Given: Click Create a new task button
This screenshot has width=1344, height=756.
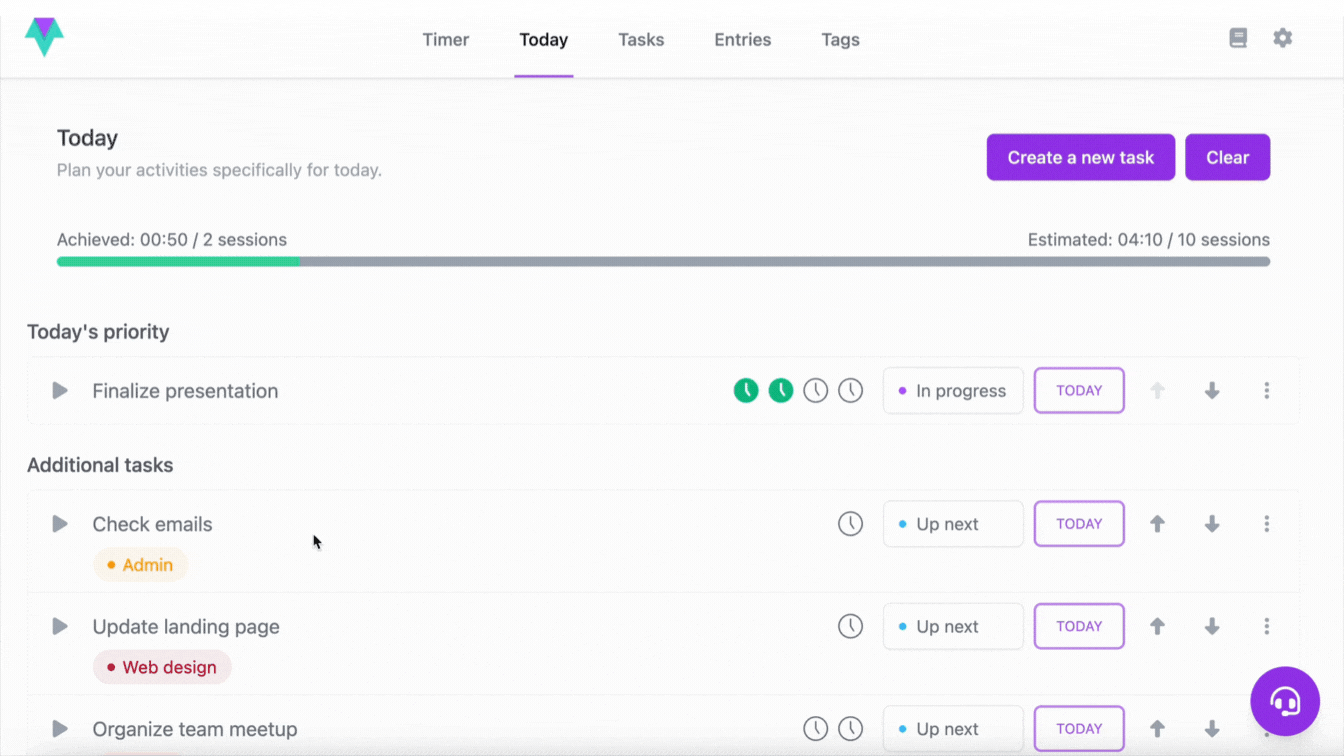Looking at the screenshot, I should [1080, 158].
